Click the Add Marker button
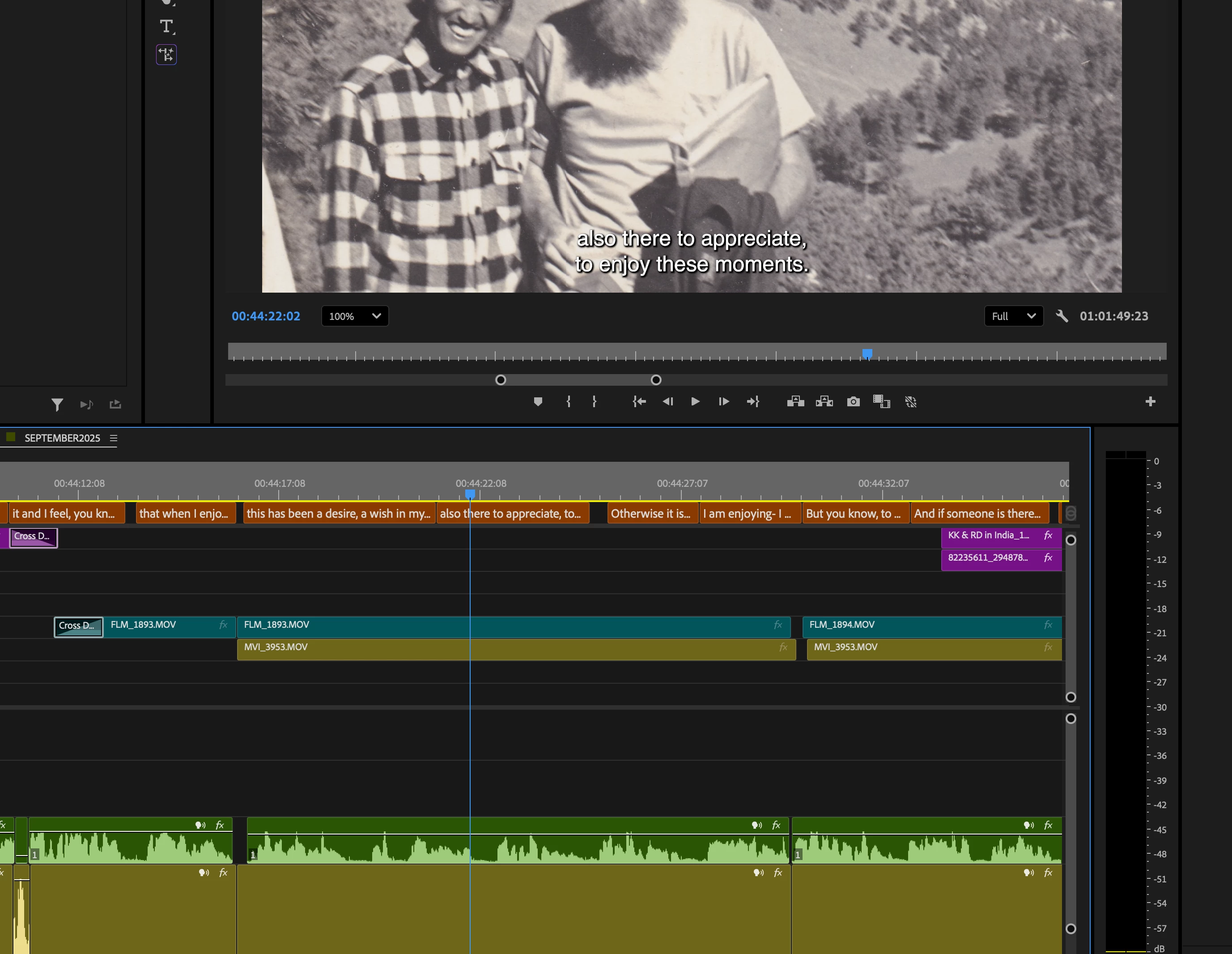The height and width of the screenshot is (954, 1232). [x=538, y=402]
